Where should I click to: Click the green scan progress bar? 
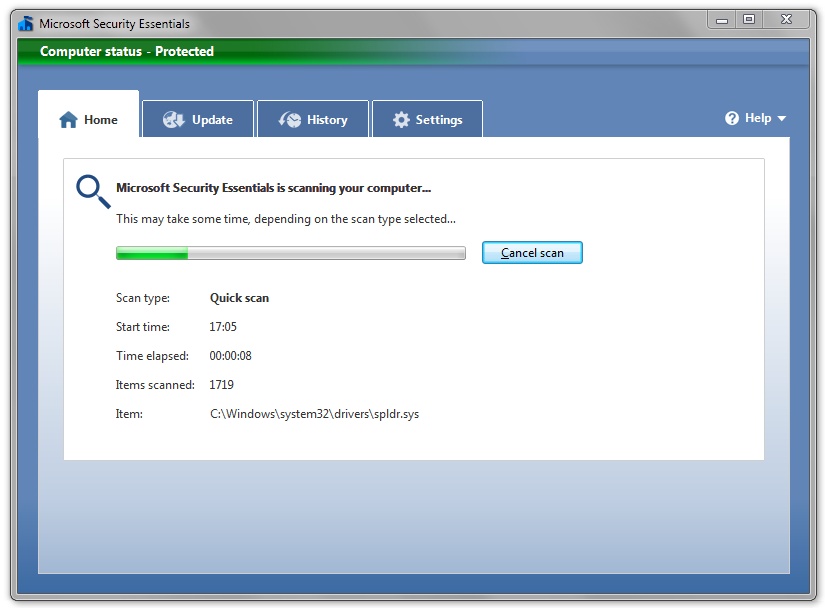pyautogui.click(x=290, y=253)
